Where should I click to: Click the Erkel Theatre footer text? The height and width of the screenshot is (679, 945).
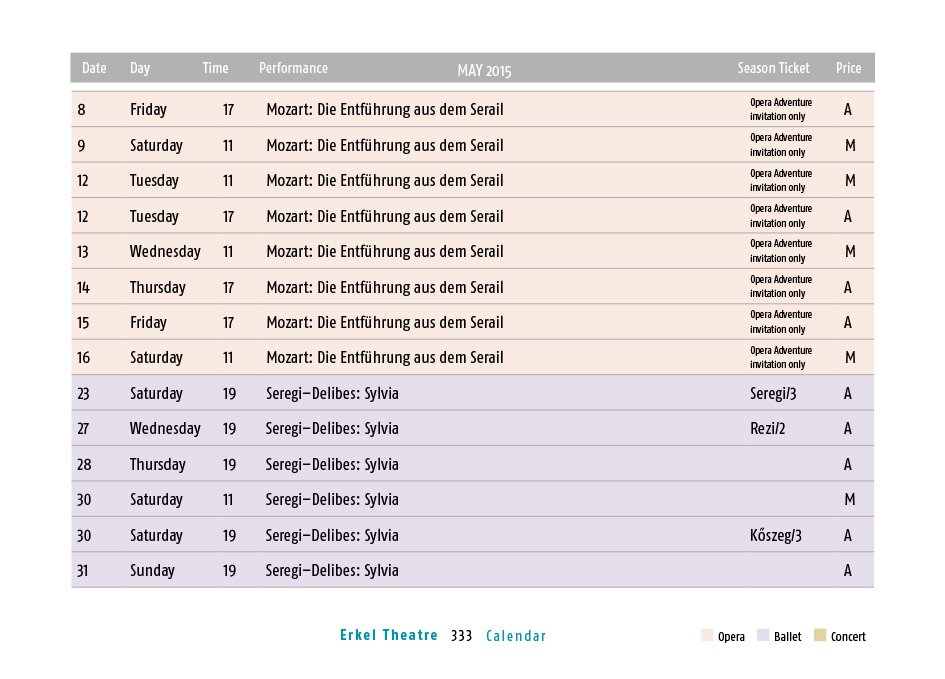pos(389,635)
